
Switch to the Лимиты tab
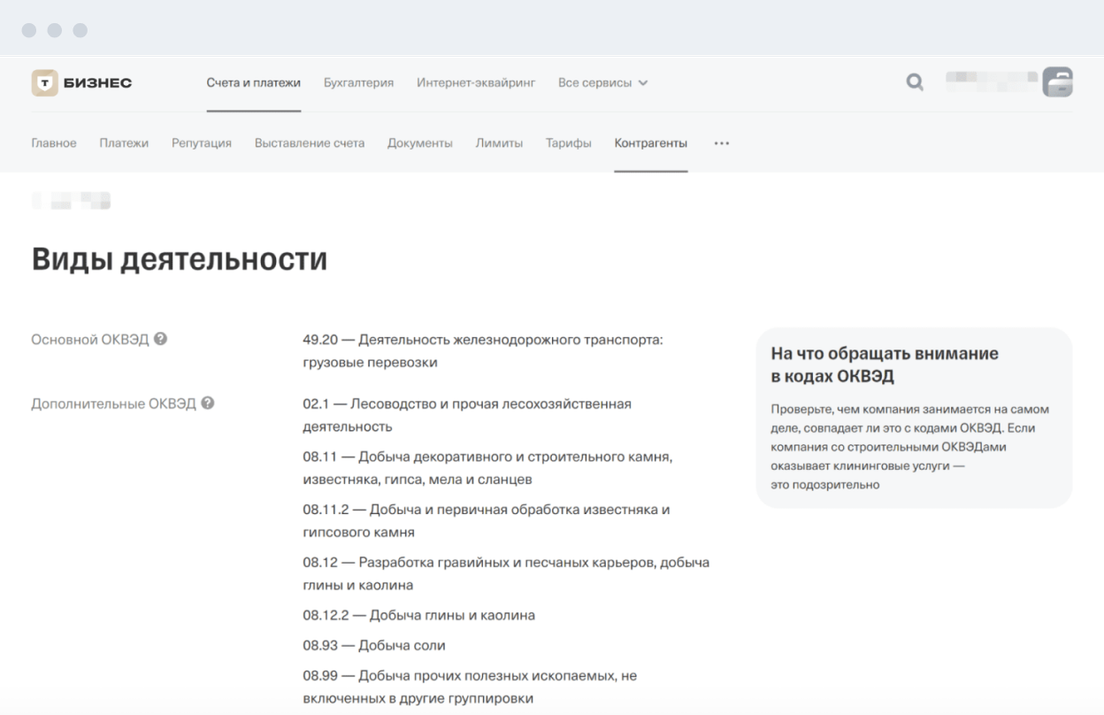coord(499,143)
